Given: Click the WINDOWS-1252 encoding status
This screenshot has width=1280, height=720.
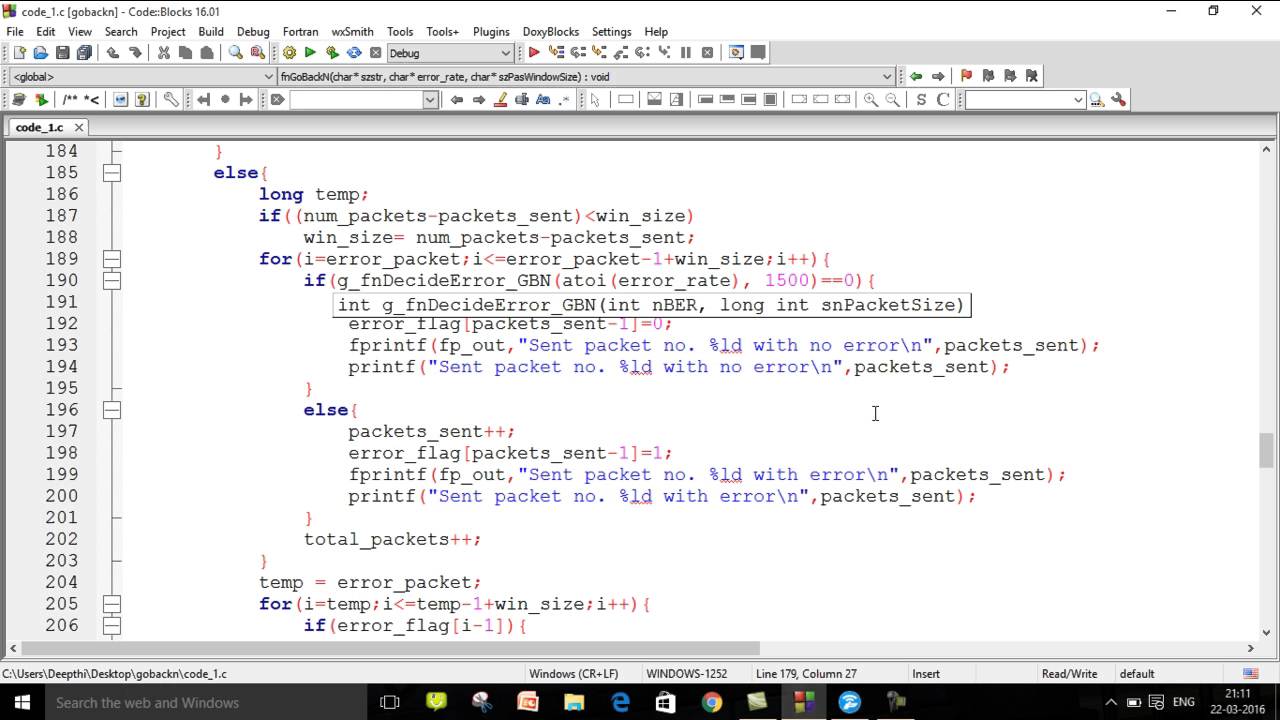Looking at the screenshot, I should pyautogui.click(x=686, y=674).
